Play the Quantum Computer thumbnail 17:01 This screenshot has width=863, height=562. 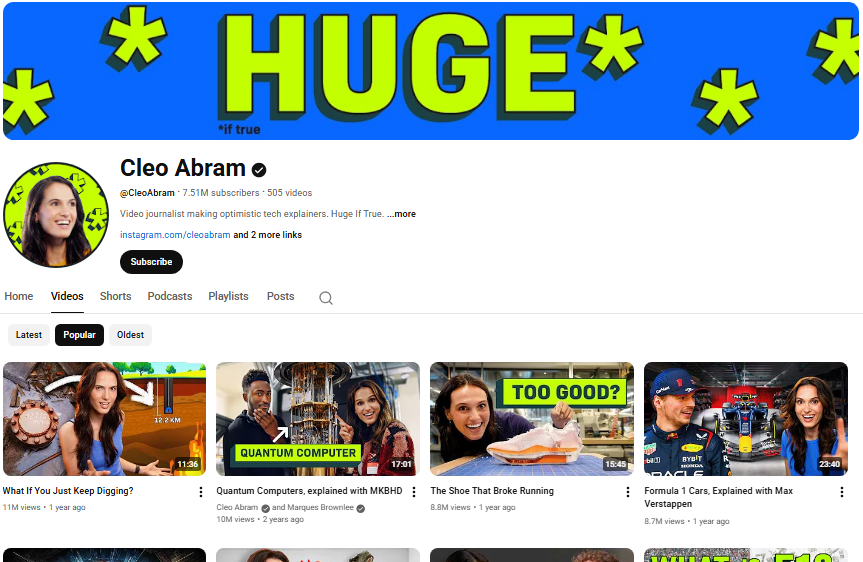[318, 419]
